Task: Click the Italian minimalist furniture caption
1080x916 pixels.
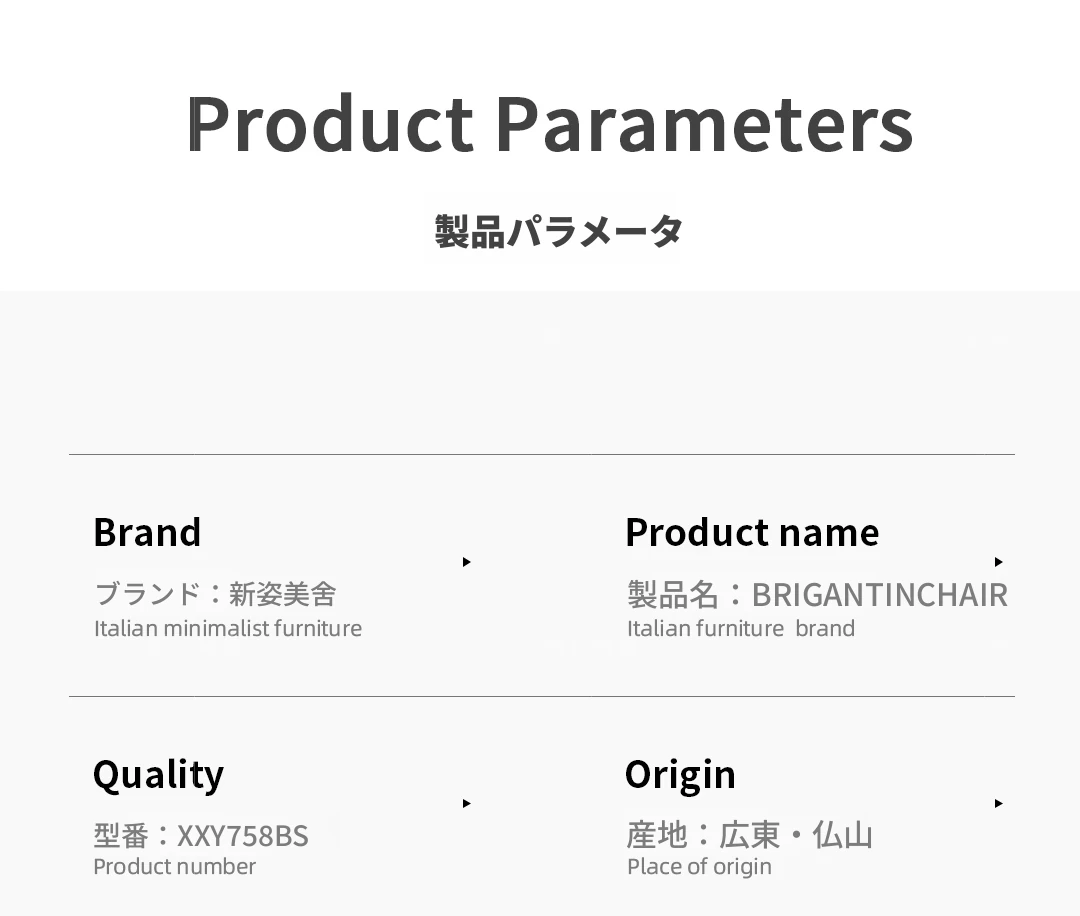Action: (x=228, y=628)
